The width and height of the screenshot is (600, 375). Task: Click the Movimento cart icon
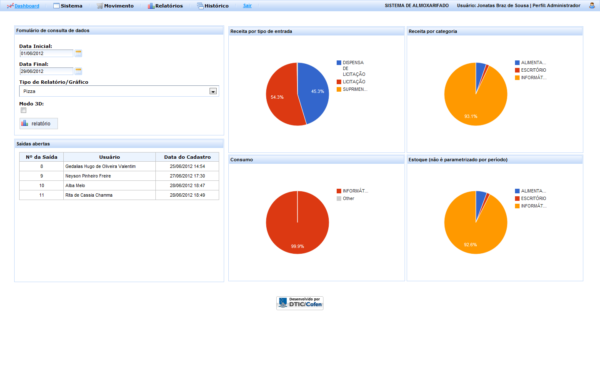pyautogui.click(x=100, y=6)
